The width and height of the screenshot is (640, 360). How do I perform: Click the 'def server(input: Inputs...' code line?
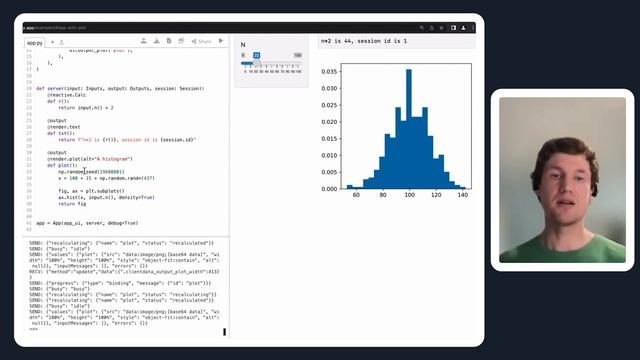coord(120,89)
